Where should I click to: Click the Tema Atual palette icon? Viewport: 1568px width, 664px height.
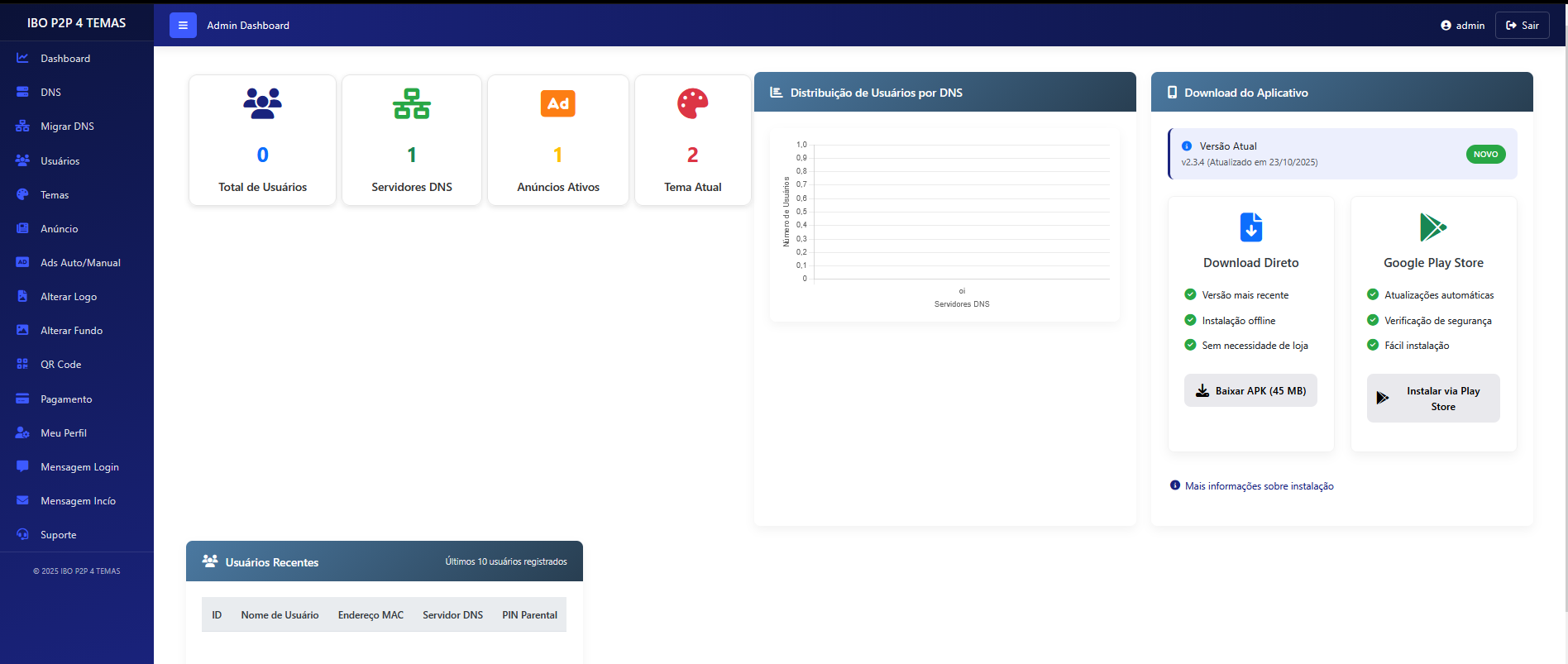[692, 103]
